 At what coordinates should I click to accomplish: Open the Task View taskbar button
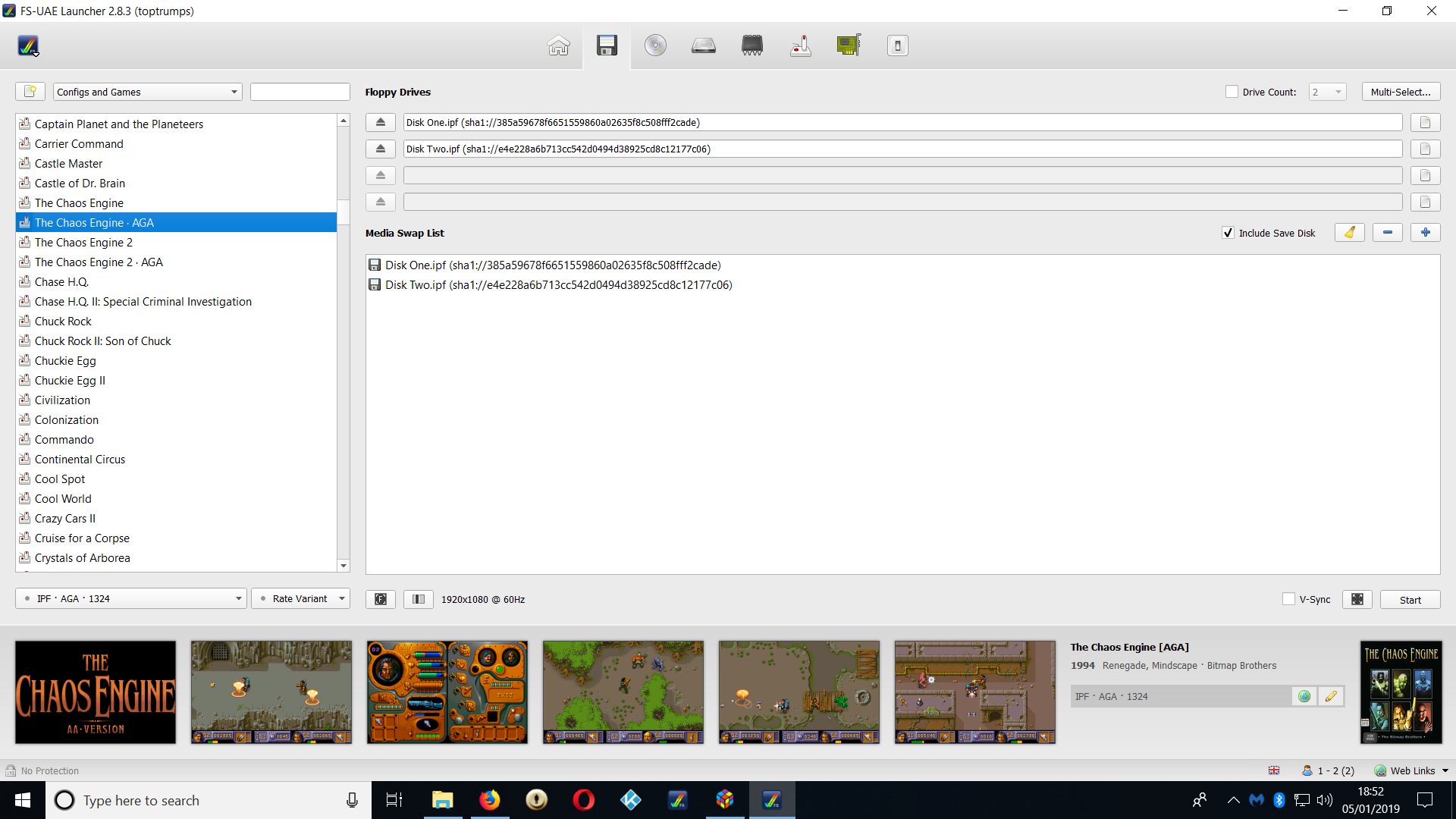(x=394, y=800)
